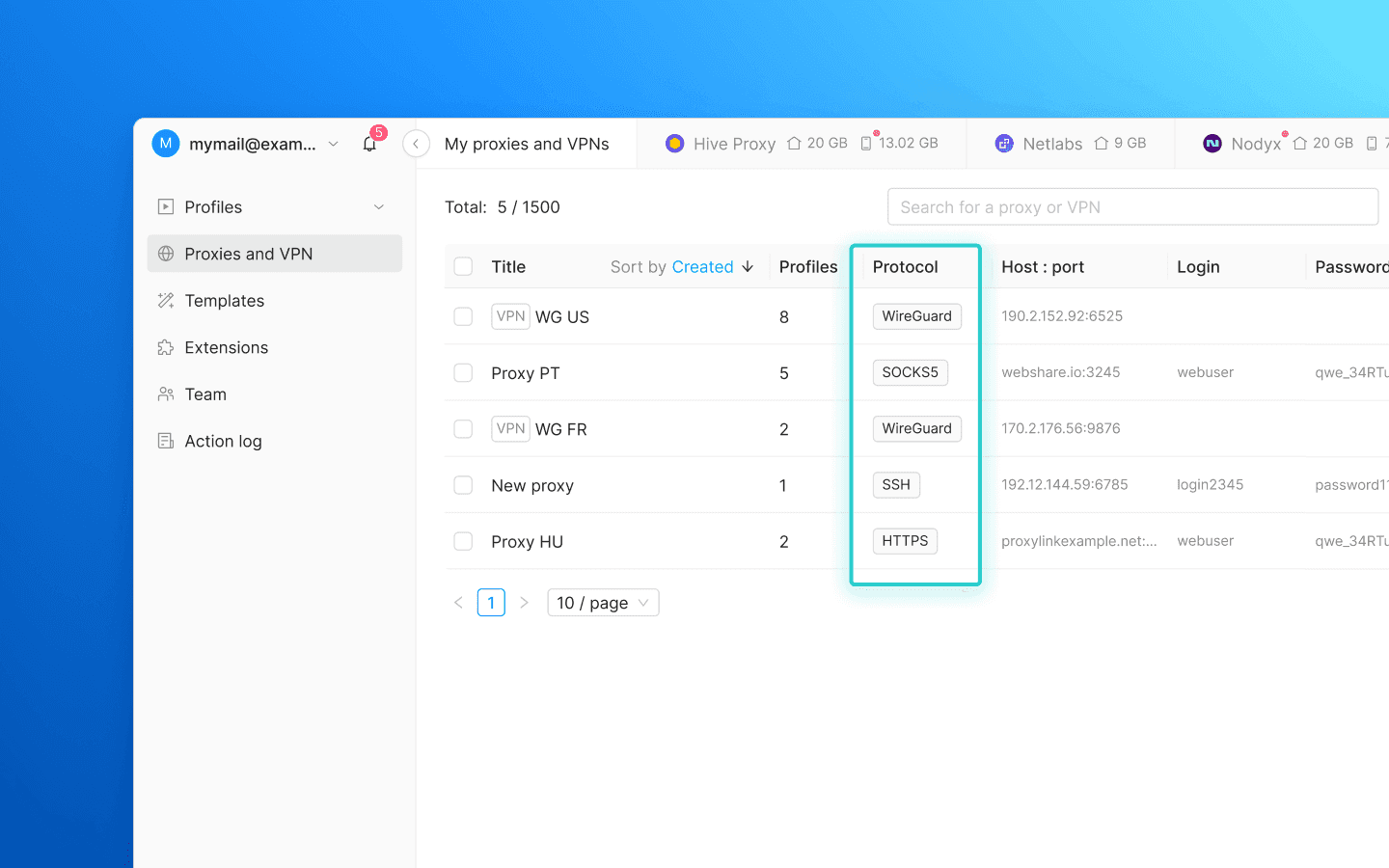Click the Profiles column header

point(808,267)
